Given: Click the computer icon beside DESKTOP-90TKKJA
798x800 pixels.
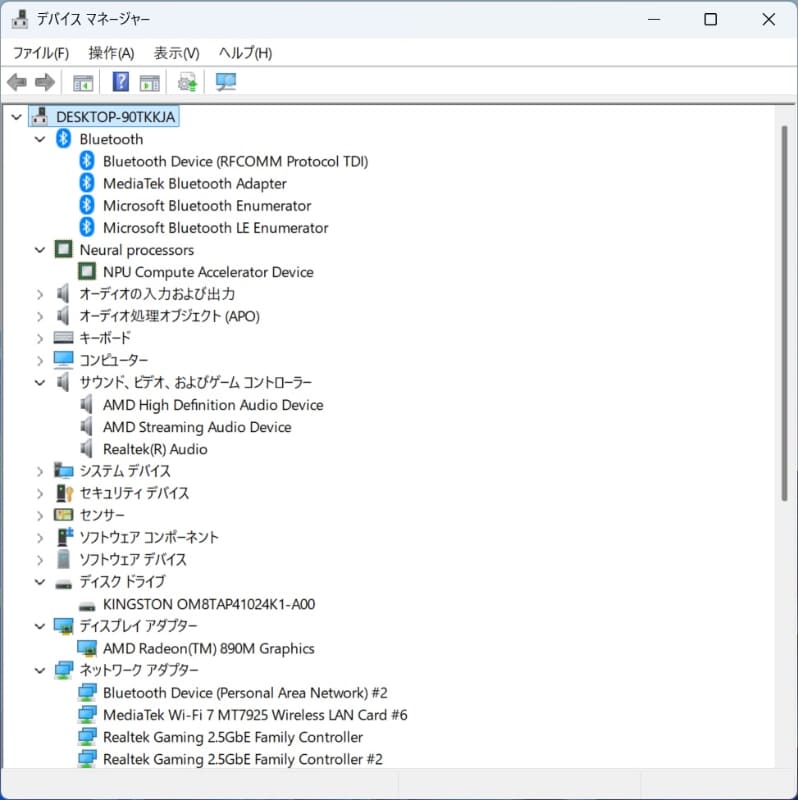Looking at the screenshot, I should coord(40,117).
